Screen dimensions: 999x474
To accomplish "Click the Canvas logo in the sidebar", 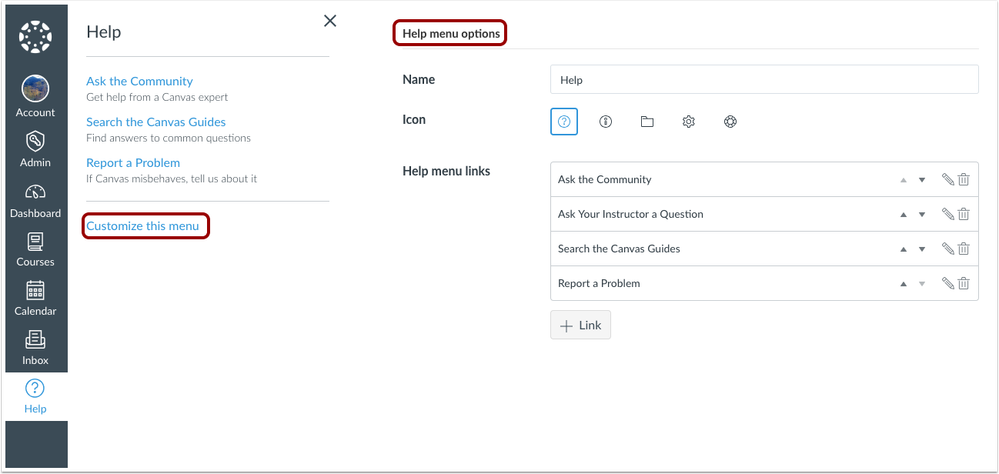I will 35,38.
